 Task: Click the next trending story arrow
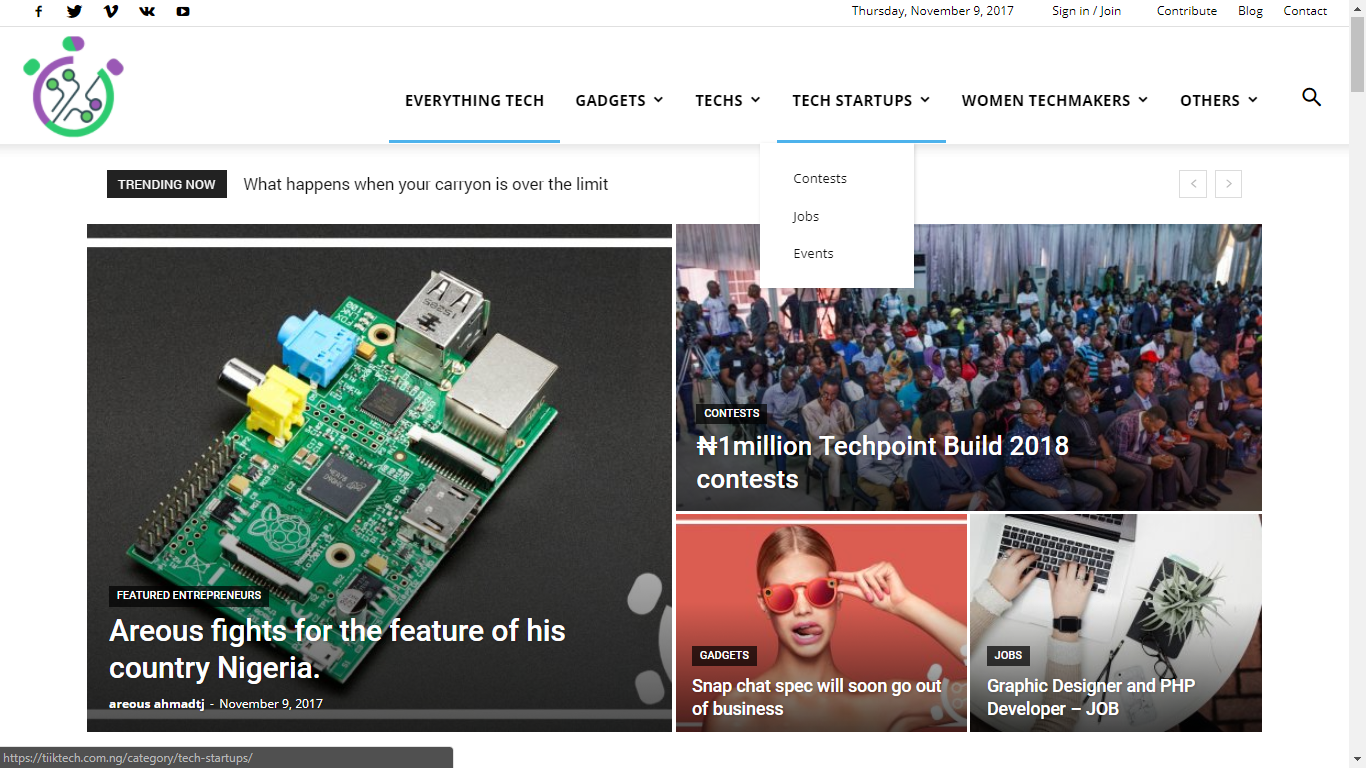pos(1228,184)
